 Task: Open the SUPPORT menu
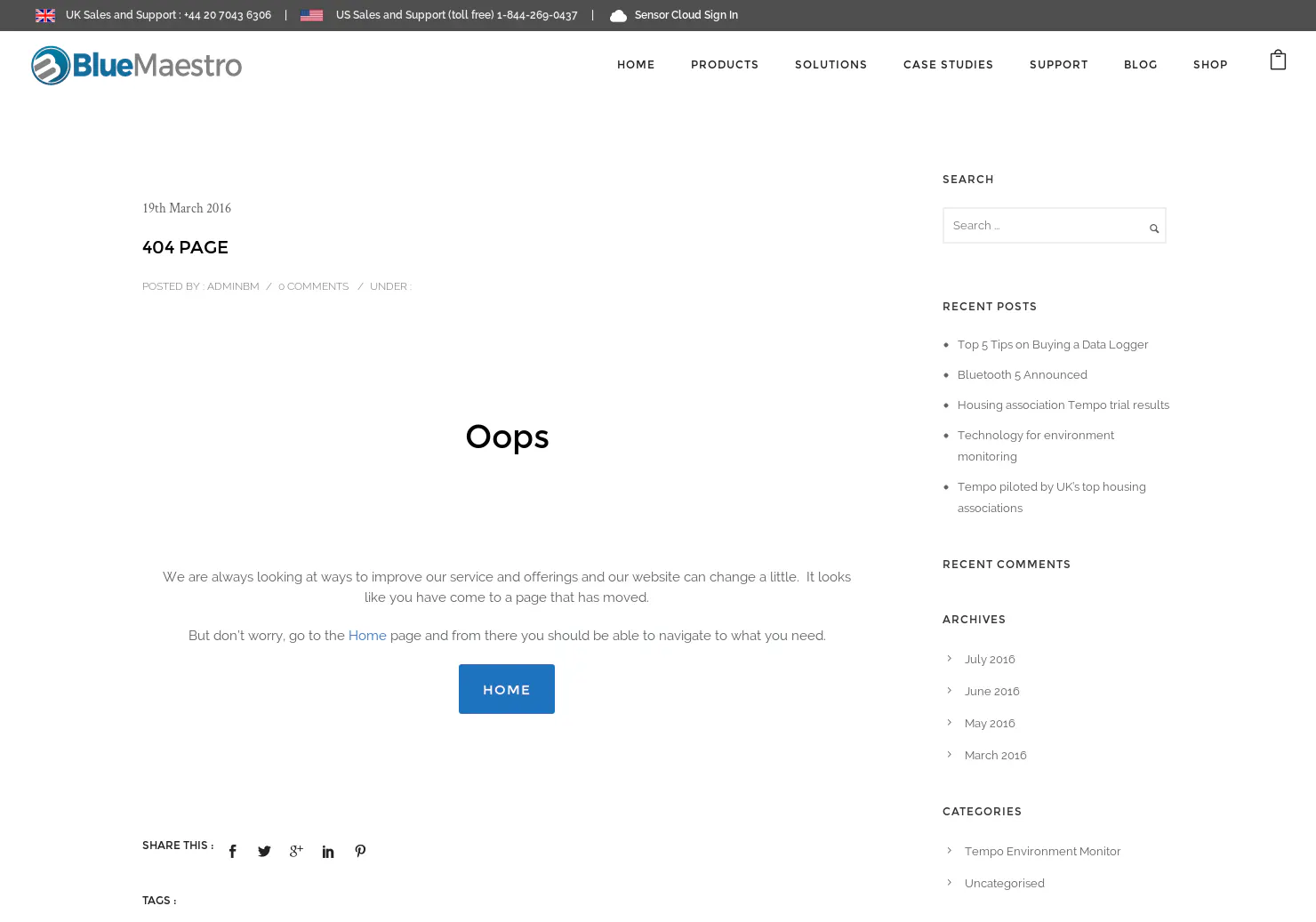pyautogui.click(x=1058, y=65)
